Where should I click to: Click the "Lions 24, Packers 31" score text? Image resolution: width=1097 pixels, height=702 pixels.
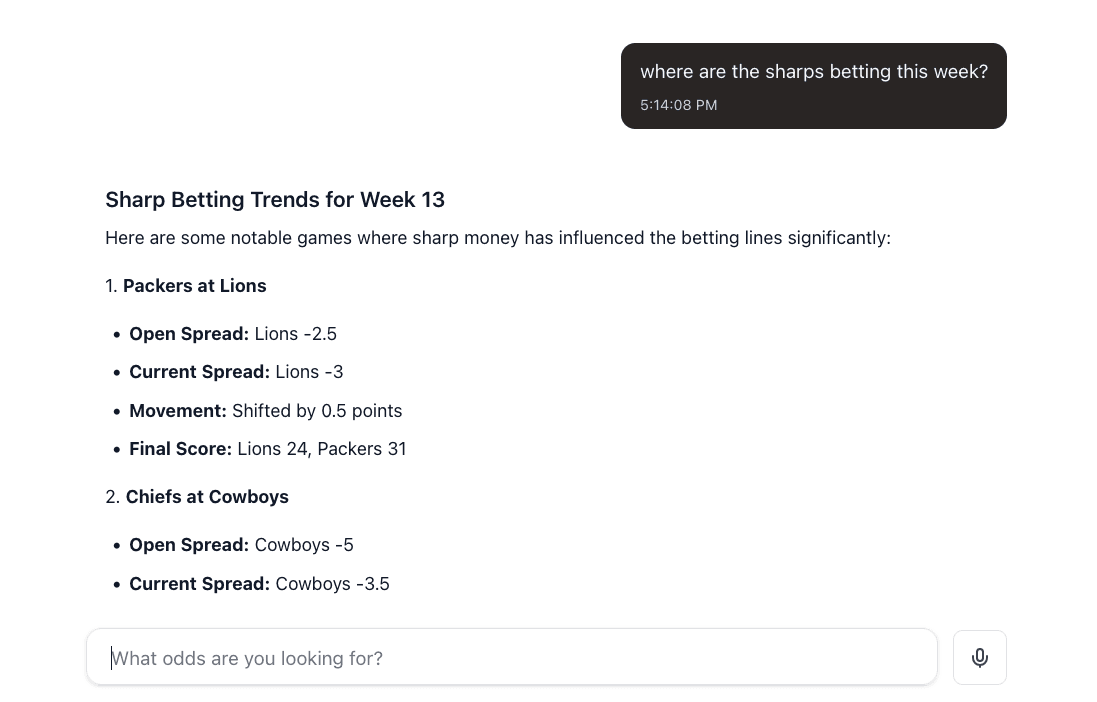(x=322, y=449)
